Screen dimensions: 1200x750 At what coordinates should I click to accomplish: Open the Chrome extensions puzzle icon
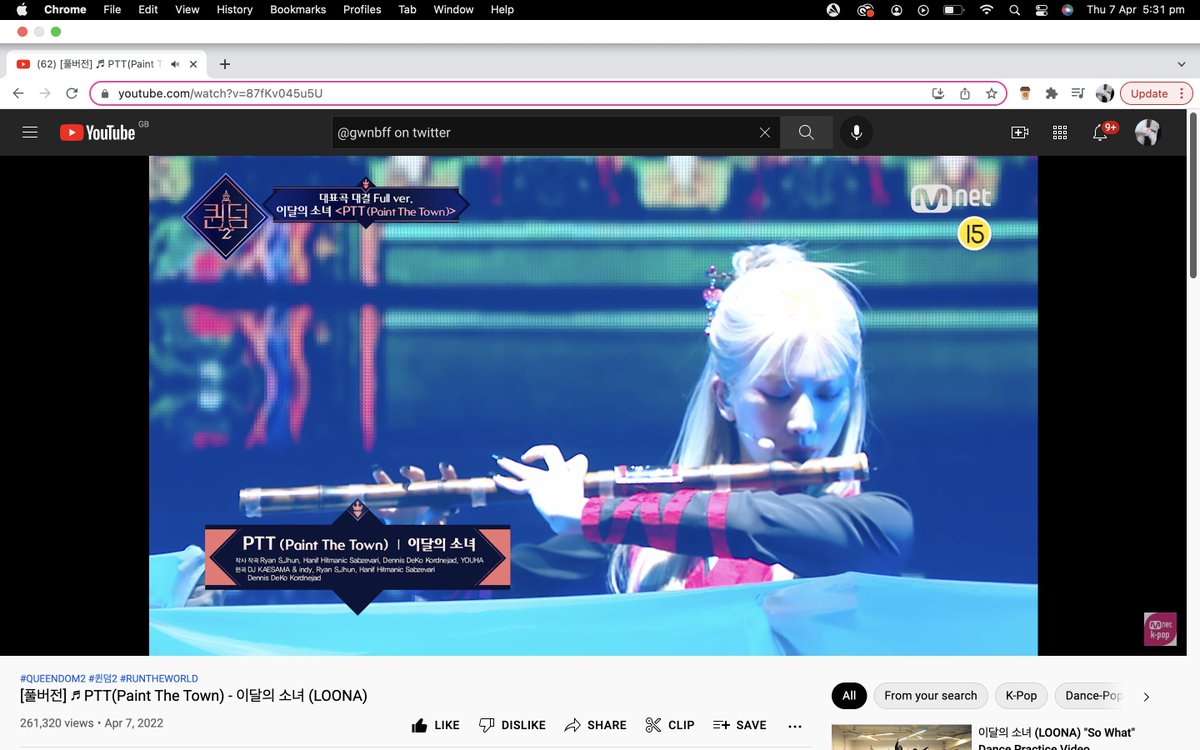[x=1051, y=93]
